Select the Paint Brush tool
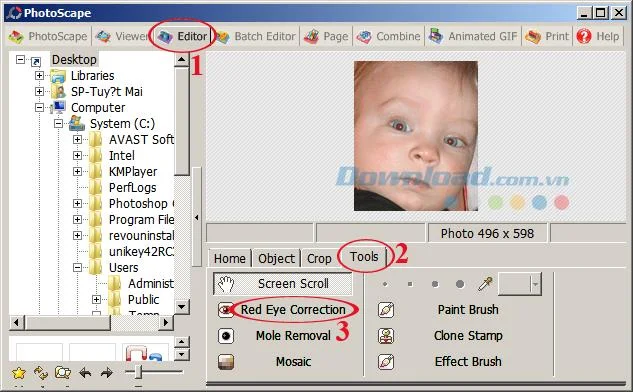 click(468, 310)
